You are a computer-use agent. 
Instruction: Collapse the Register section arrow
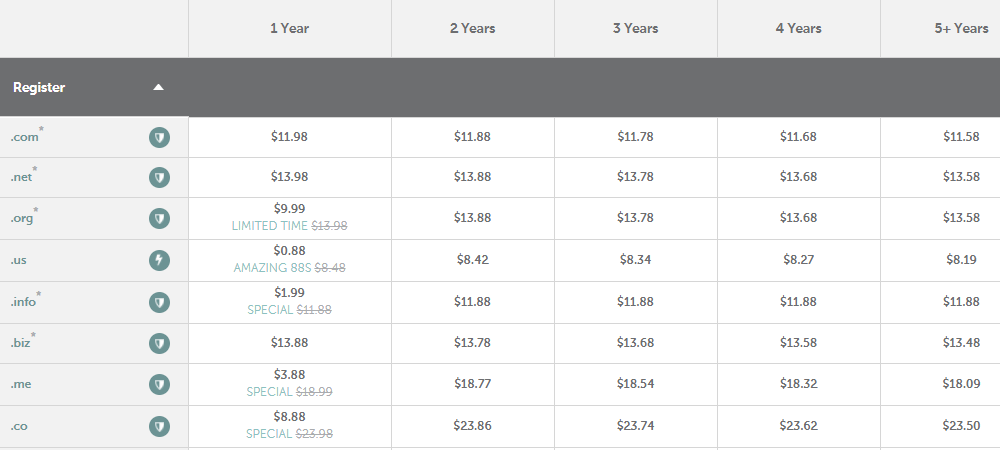coord(158,87)
